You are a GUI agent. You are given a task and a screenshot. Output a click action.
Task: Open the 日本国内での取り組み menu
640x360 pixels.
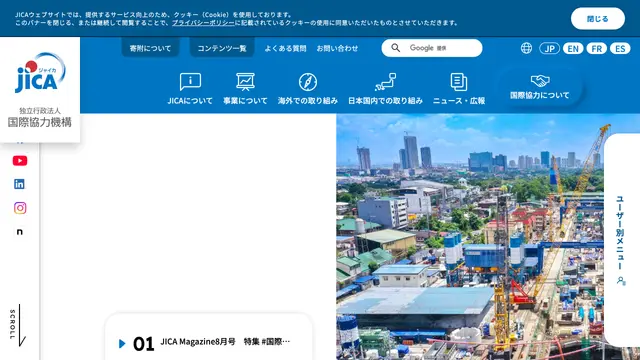[x=385, y=89]
